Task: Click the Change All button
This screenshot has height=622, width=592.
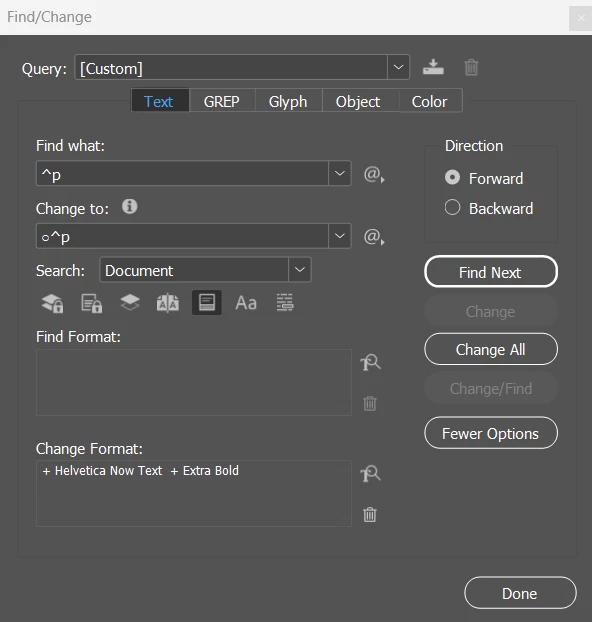Action: point(491,349)
